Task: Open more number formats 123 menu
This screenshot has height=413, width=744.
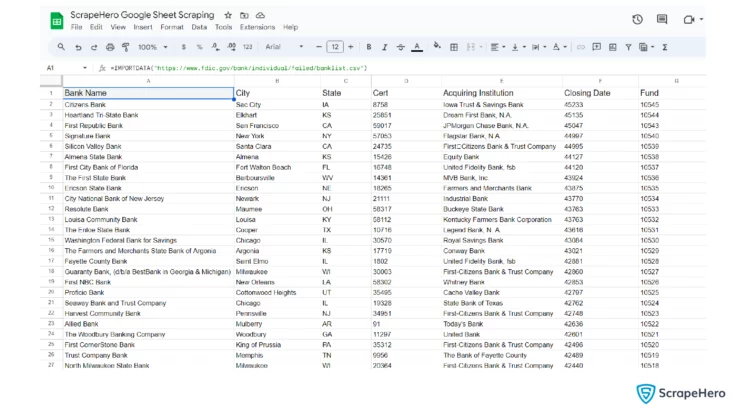Action: (248, 47)
